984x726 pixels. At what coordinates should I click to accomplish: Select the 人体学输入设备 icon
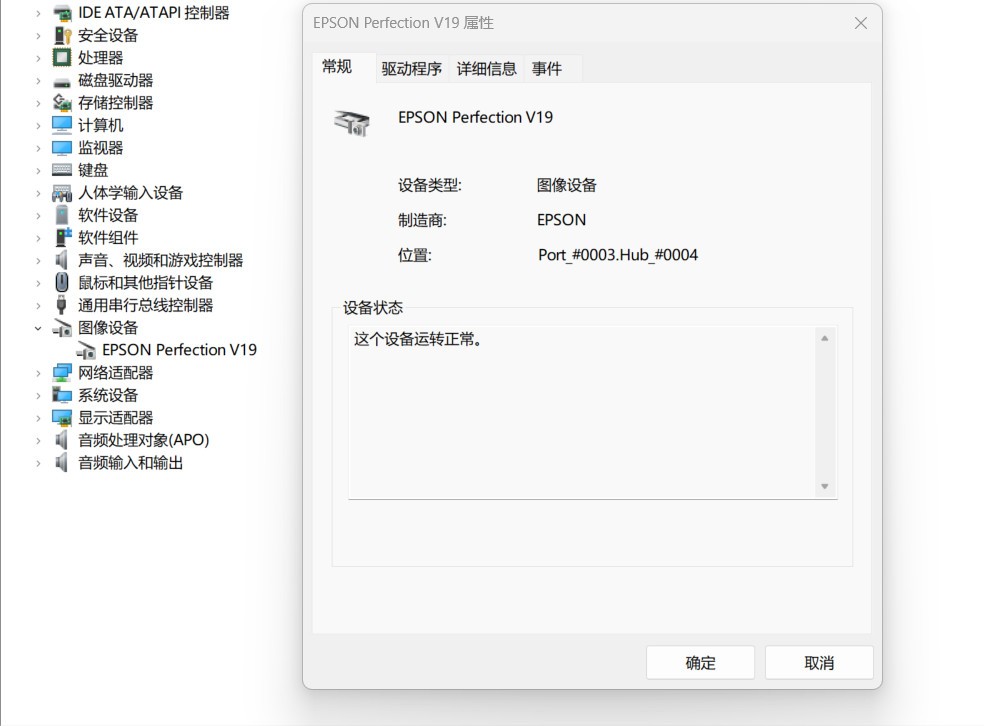[x=62, y=193]
